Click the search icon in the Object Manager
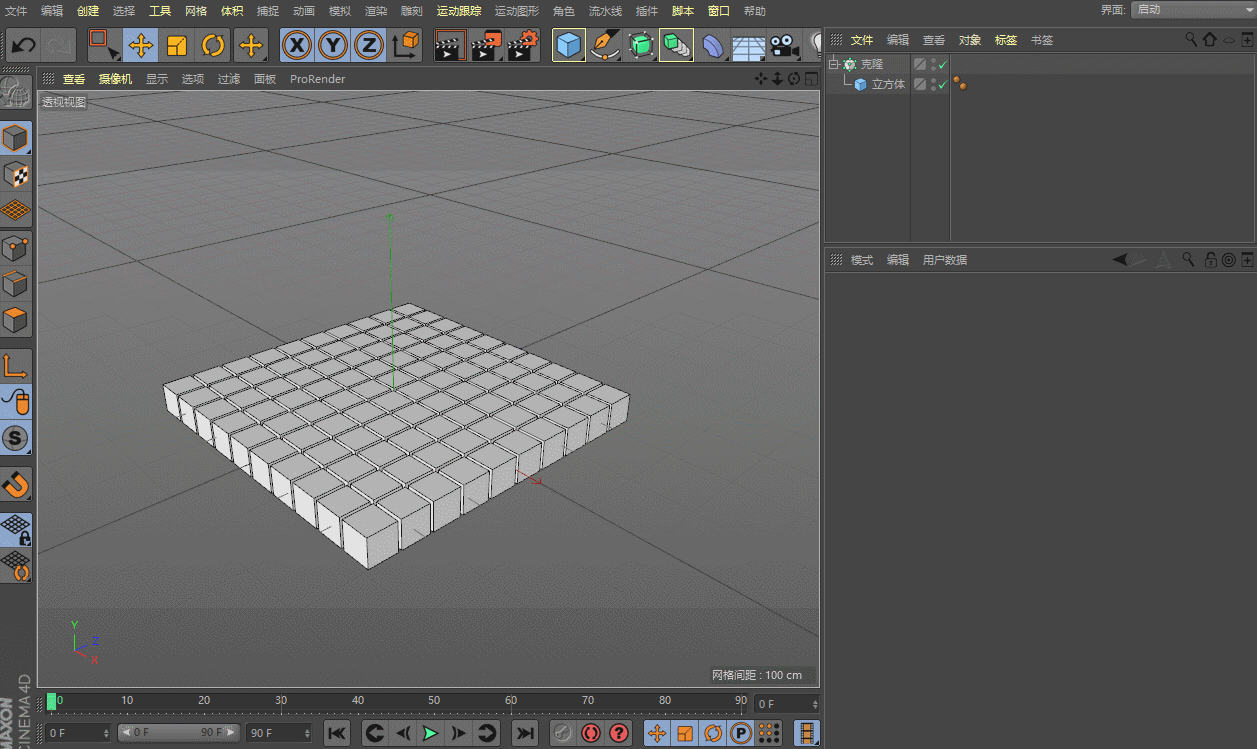Image resolution: width=1257 pixels, height=749 pixels. pos(1190,40)
